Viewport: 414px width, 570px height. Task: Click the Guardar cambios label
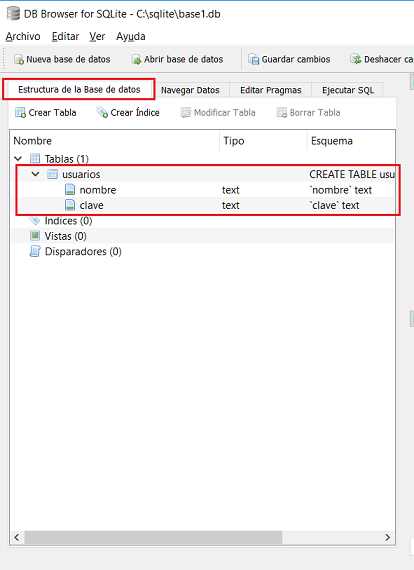click(x=296, y=59)
